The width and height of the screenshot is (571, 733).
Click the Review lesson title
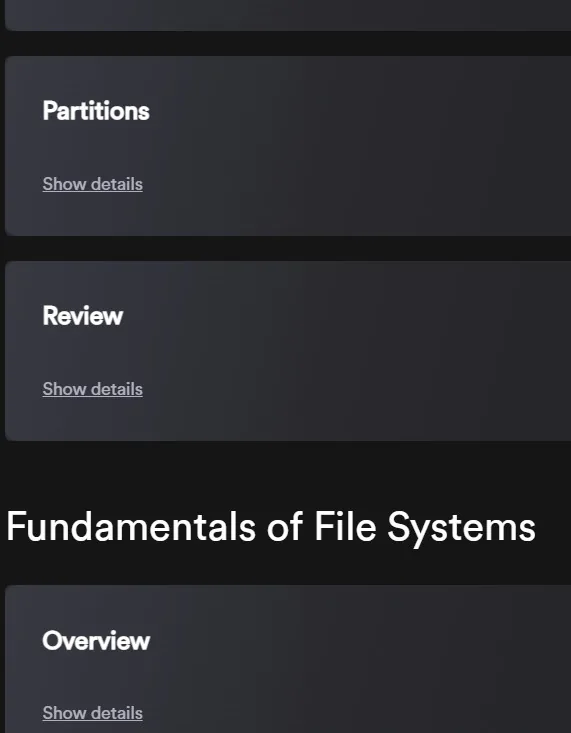(x=83, y=316)
